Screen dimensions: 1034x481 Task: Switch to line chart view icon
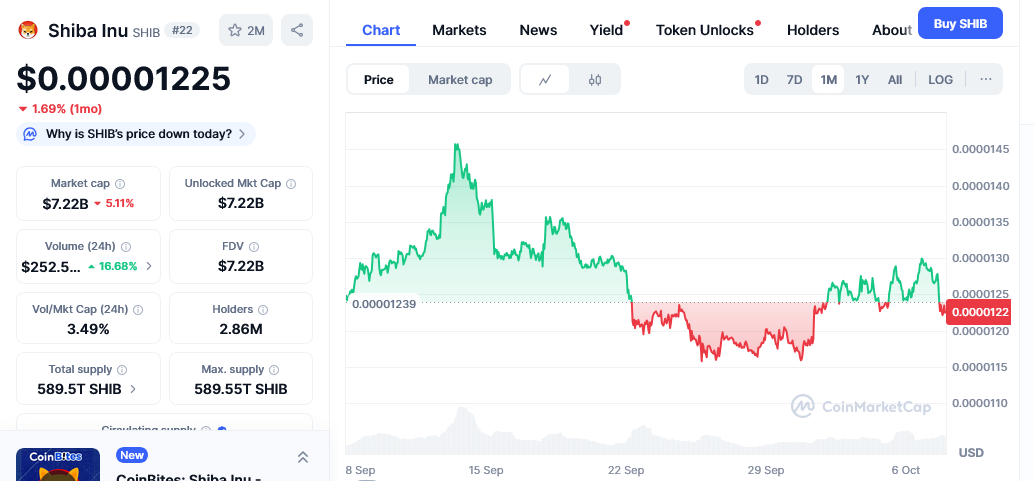coord(545,80)
